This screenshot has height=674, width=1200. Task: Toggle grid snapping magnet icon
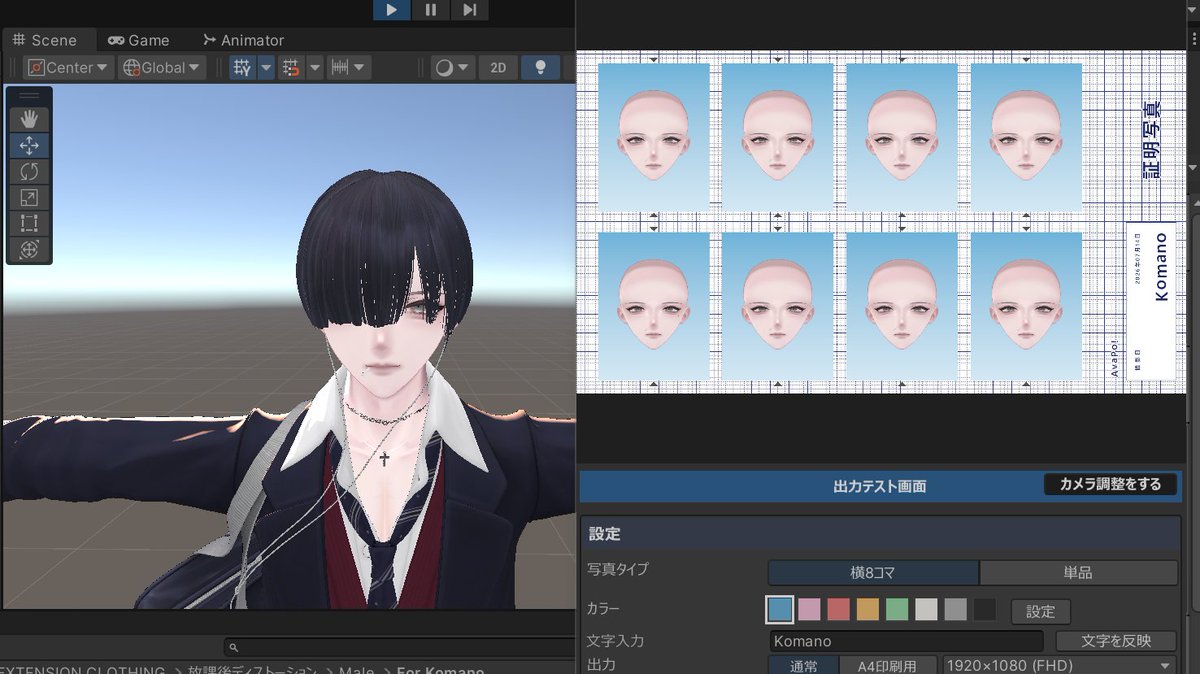(291, 67)
